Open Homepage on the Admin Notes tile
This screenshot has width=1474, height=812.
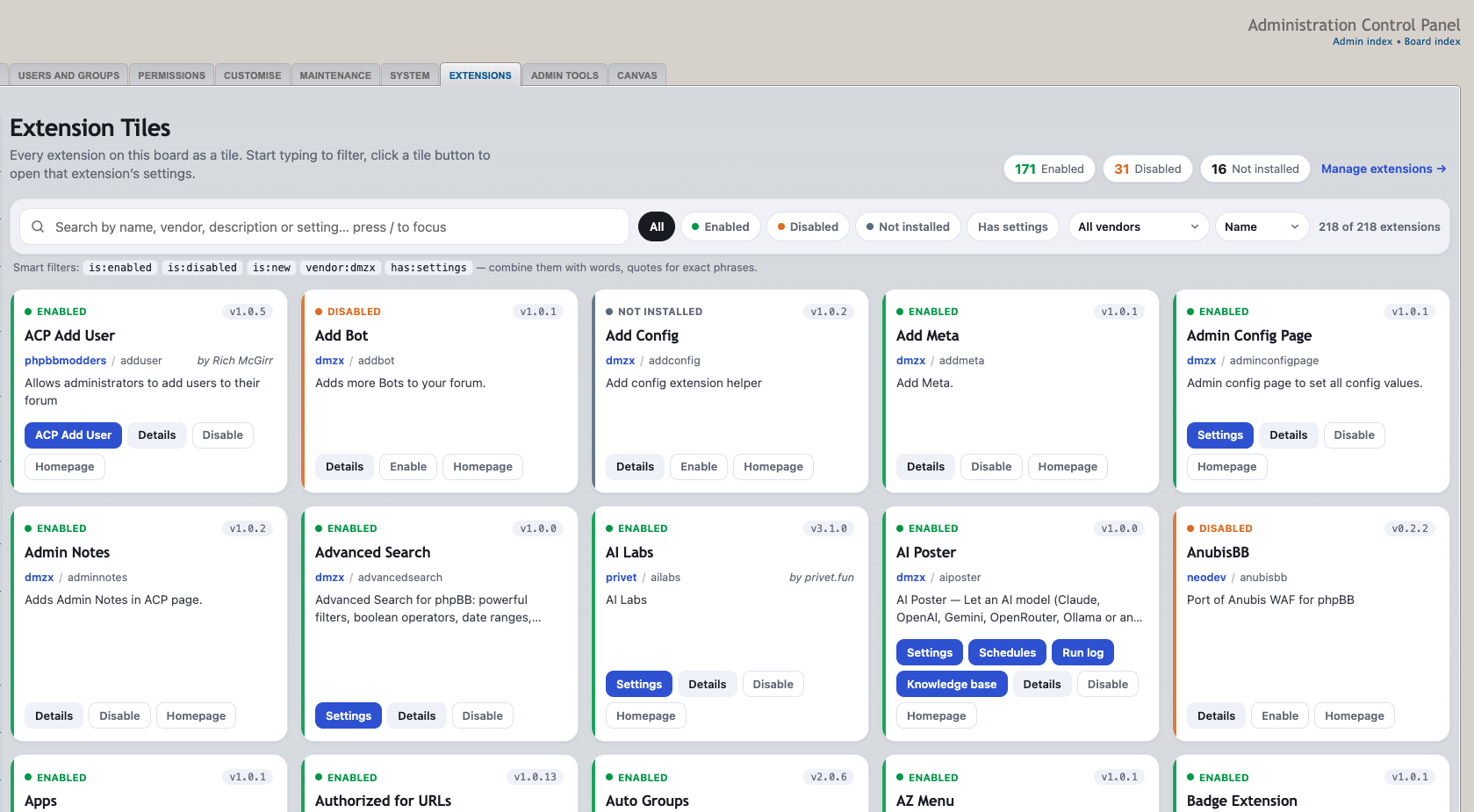pyautogui.click(x=196, y=716)
